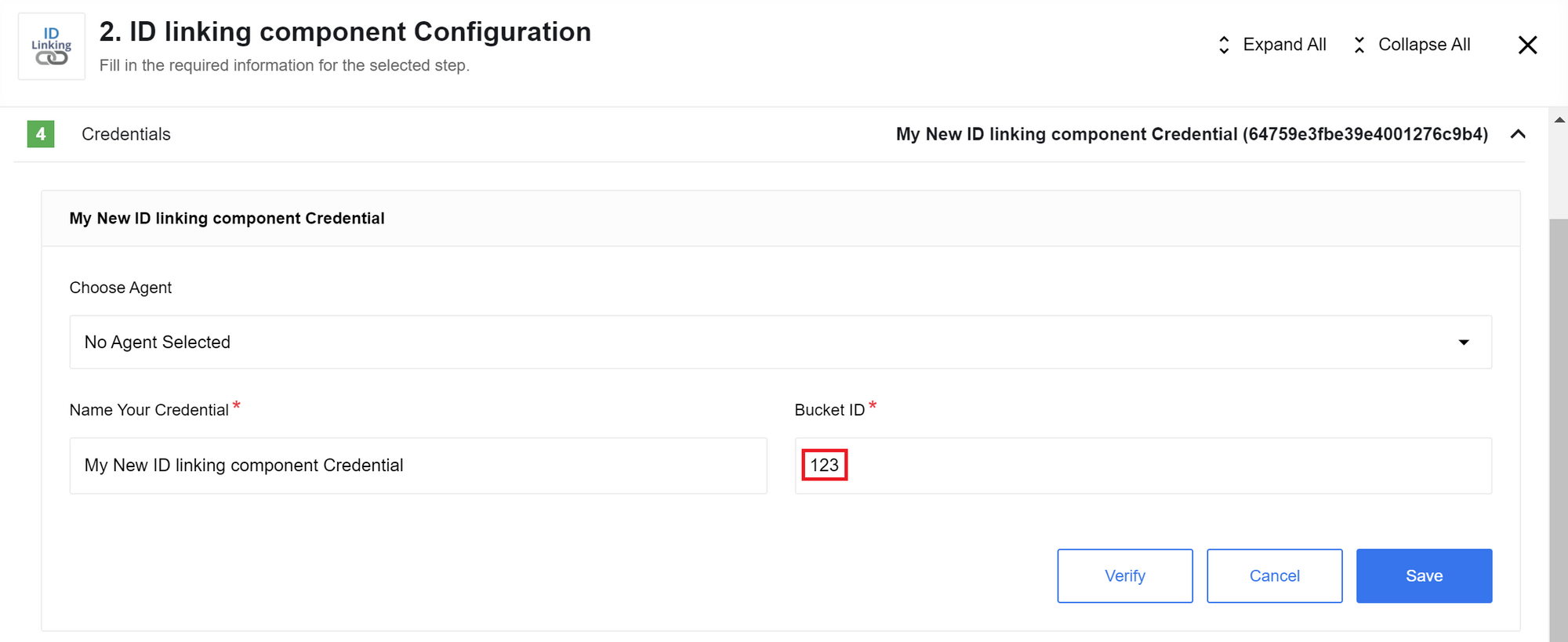Click the Expand All label
Screen dimensions: 1568x642
1284,45
